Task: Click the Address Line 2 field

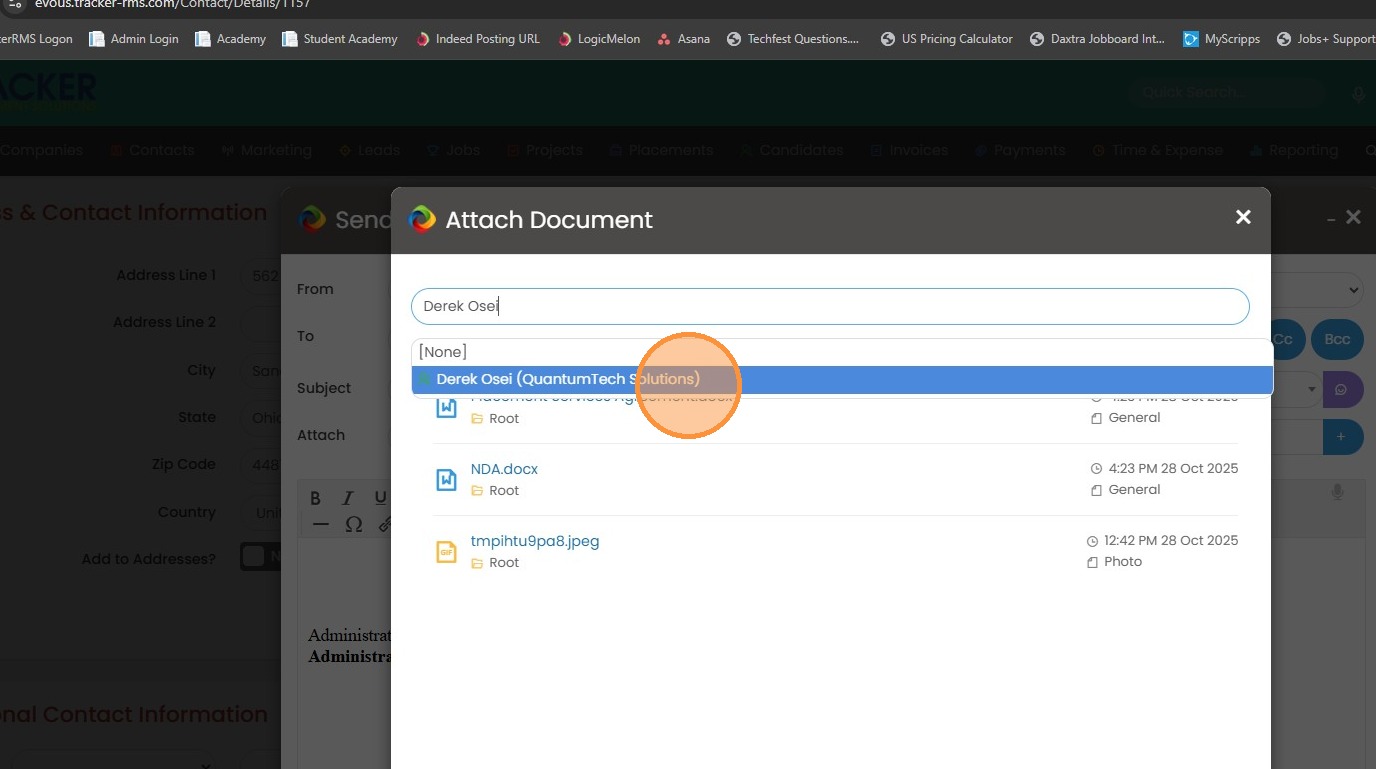Action: coord(262,323)
